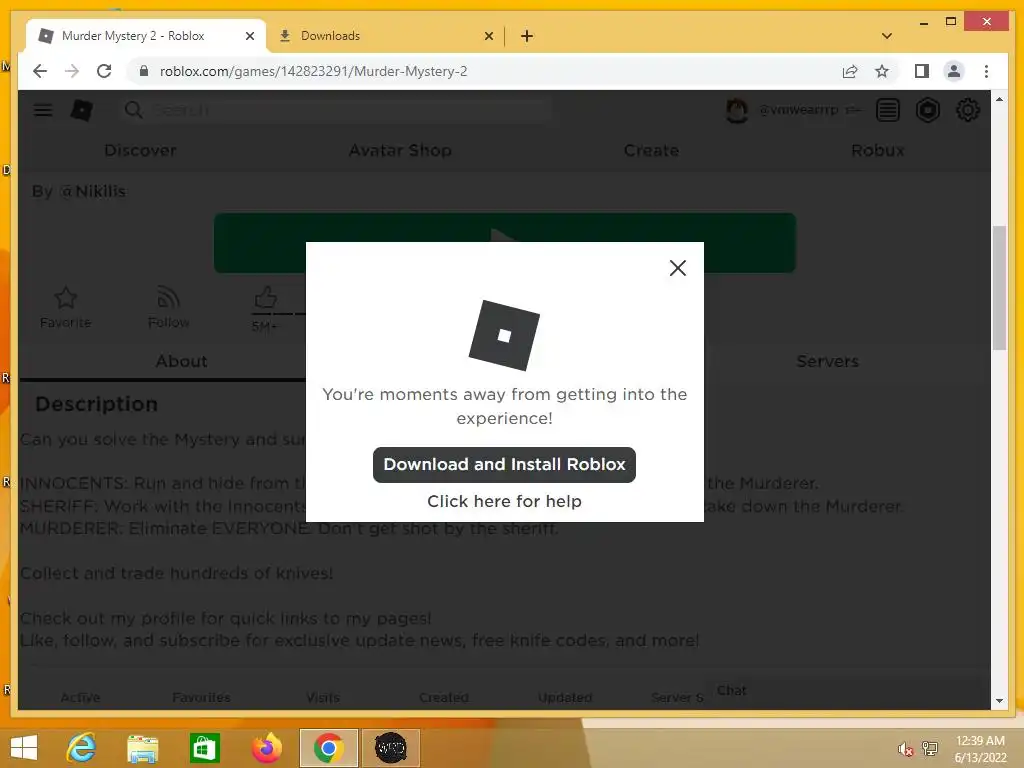This screenshot has width=1024, height=768.
Task: Go back to the previous page
Action: (x=40, y=71)
